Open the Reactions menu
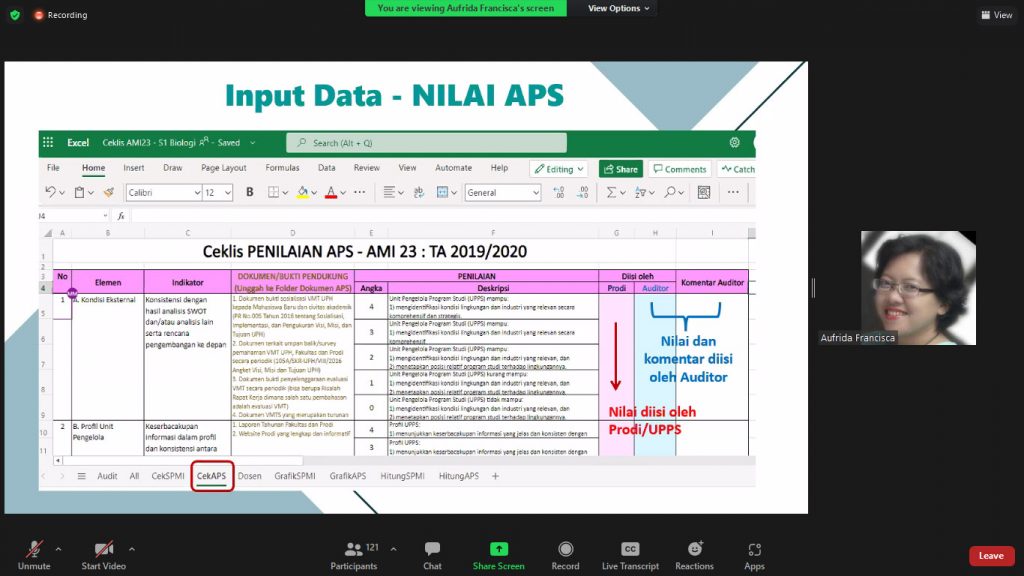1024x576 pixels. click(x=694, y=555)
